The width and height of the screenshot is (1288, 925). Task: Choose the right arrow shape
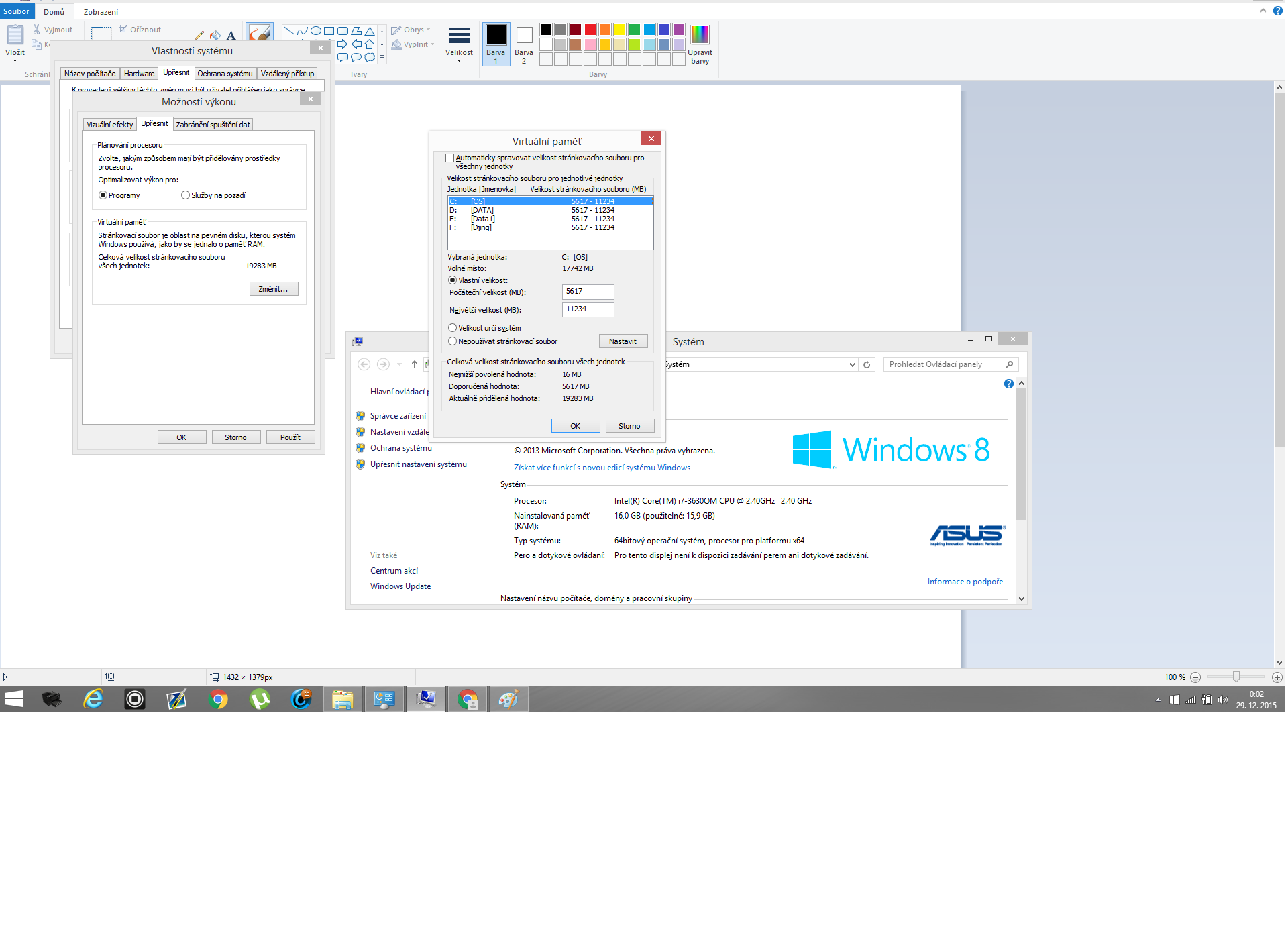[342, 44]
